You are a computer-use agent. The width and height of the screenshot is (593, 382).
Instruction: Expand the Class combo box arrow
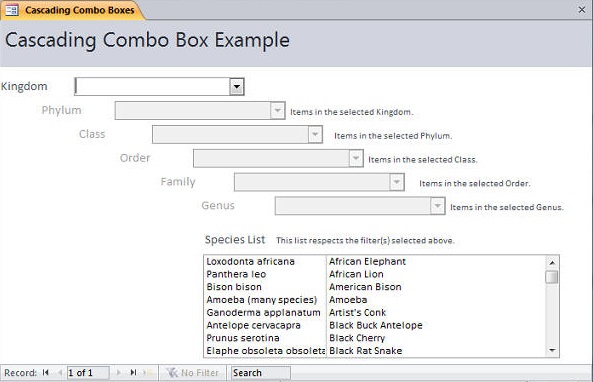[x=315, y=134]
